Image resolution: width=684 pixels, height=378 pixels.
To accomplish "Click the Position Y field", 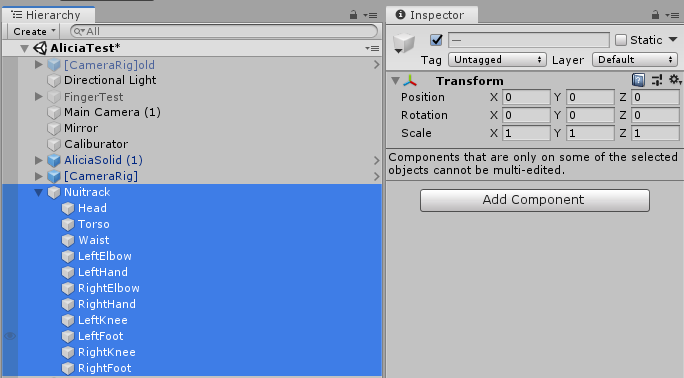I will point(590,97).
